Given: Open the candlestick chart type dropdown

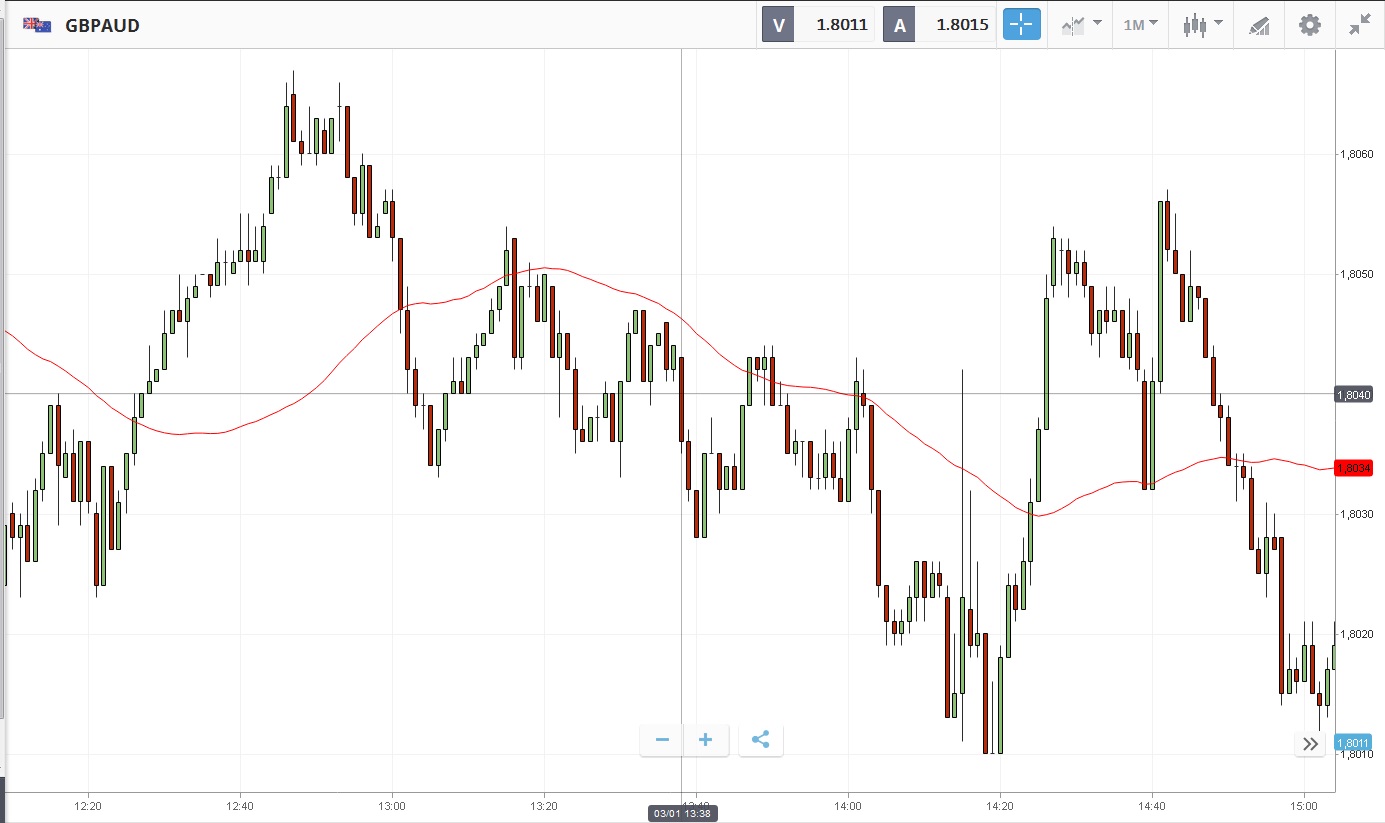Looking at the screenshot, I should click(1202, 25).
